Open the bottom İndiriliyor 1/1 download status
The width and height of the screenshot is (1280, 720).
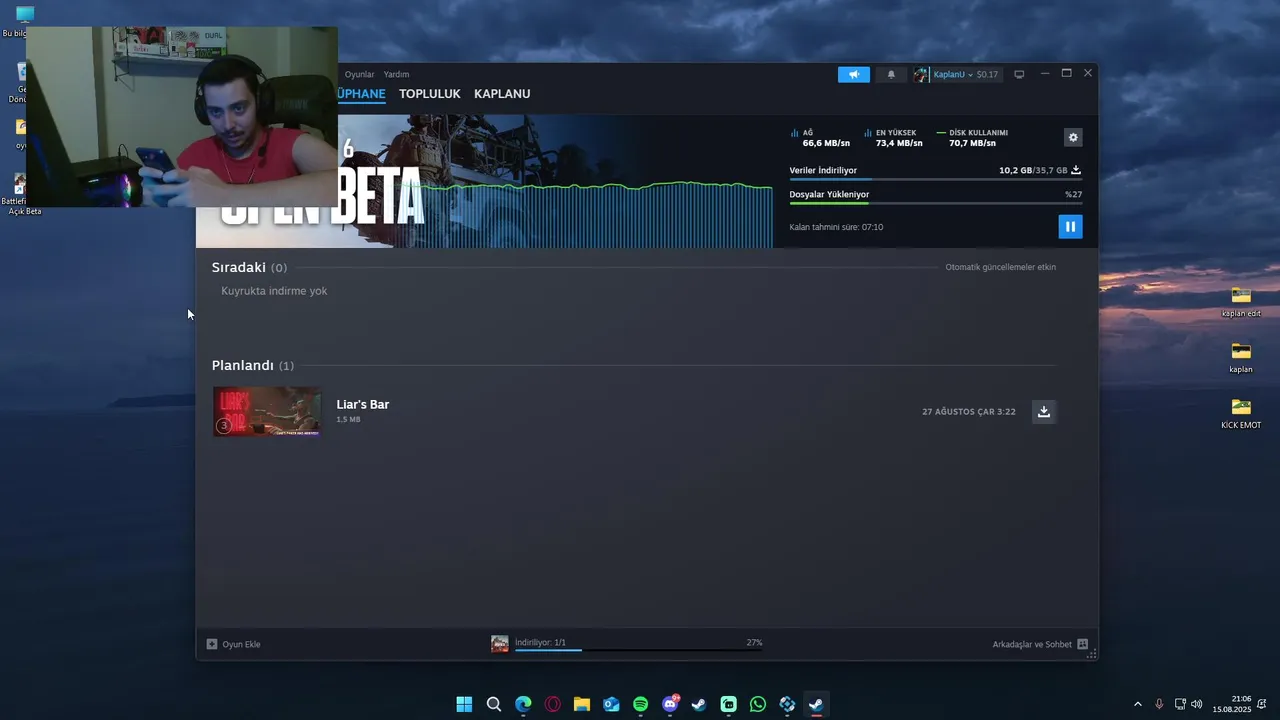coord(541,643)
